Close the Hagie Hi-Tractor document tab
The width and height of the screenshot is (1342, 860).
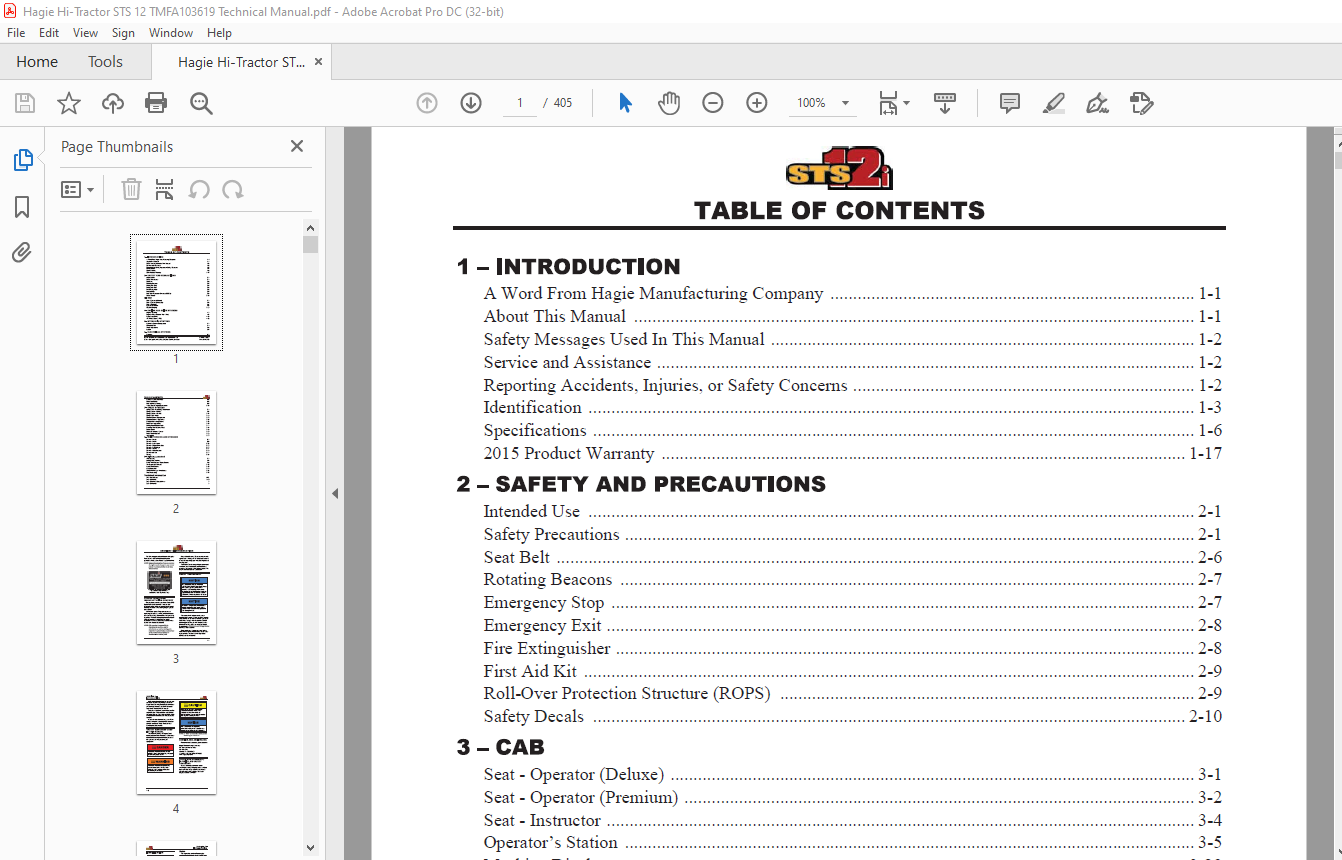click(319, 62)
